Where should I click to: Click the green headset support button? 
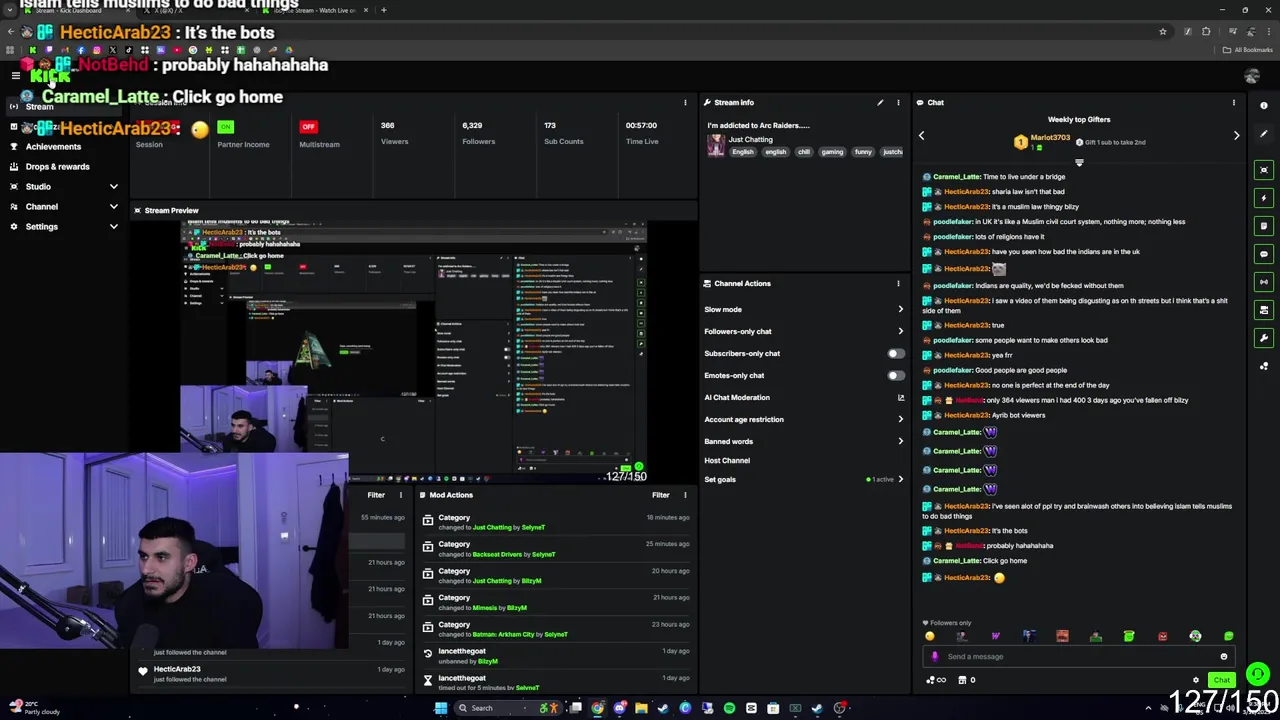(x=1258, y=675)
